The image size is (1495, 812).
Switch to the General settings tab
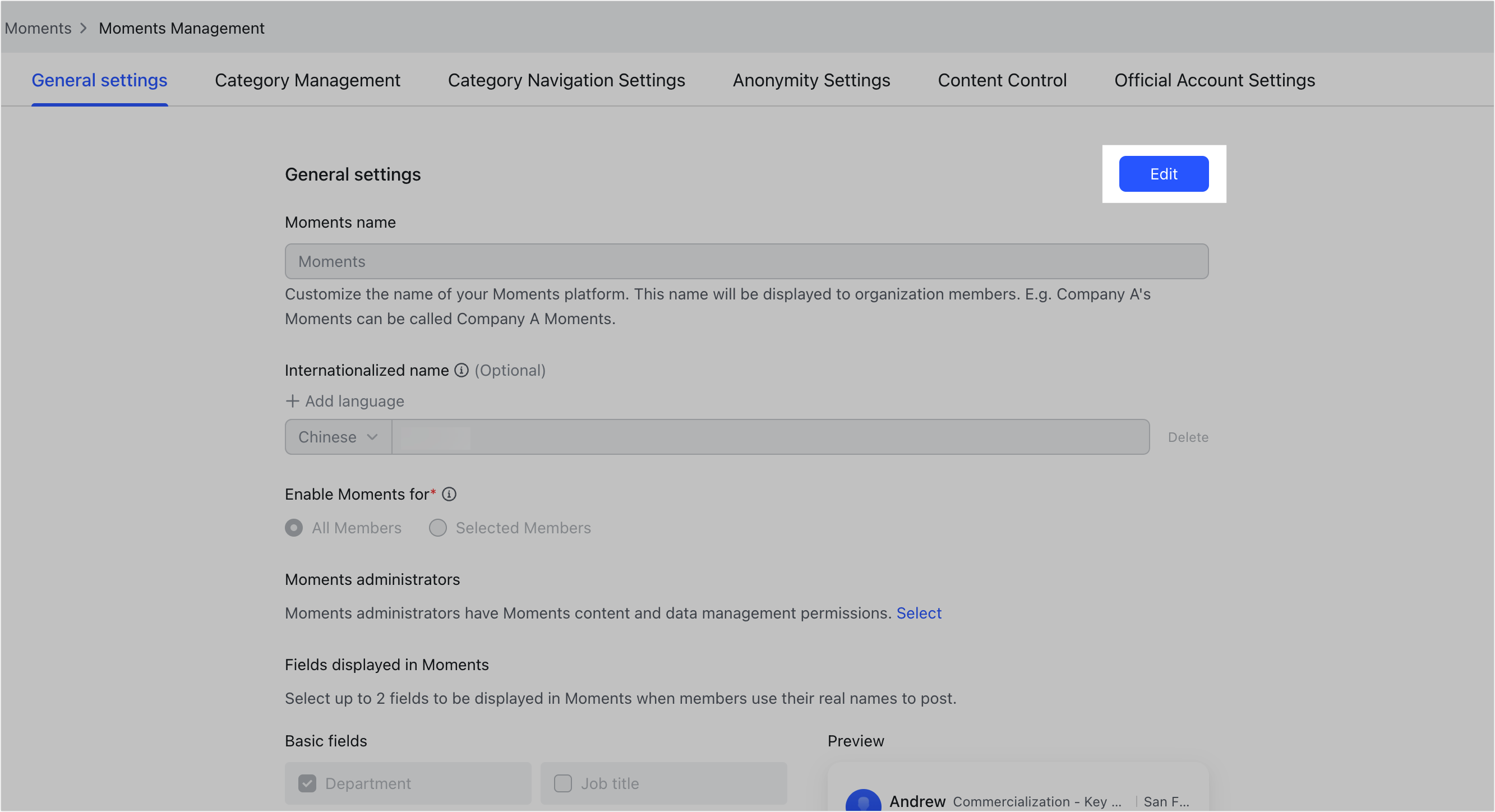[x=99, y=80]
